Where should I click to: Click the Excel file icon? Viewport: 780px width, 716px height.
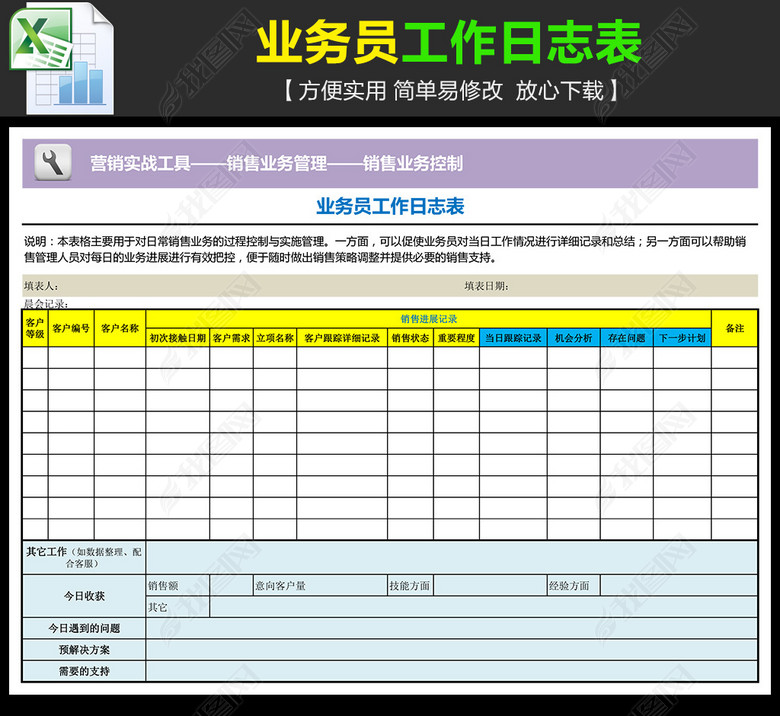(x=61, y=58)
